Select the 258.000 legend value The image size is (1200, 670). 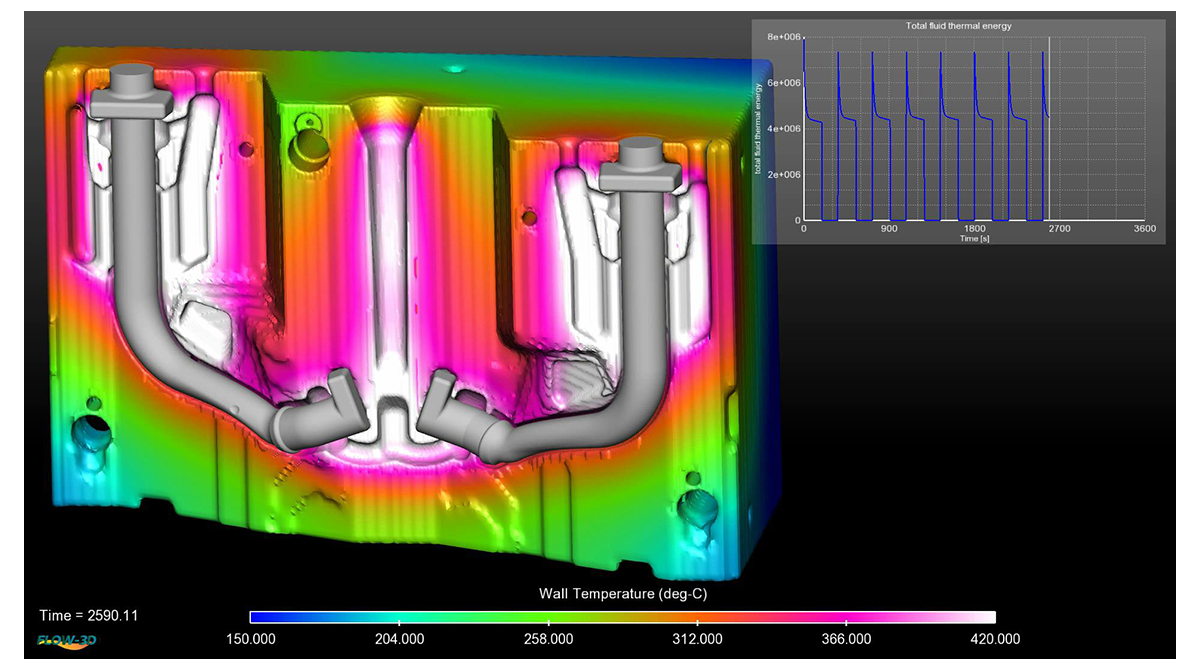click(x=548, y=639)
